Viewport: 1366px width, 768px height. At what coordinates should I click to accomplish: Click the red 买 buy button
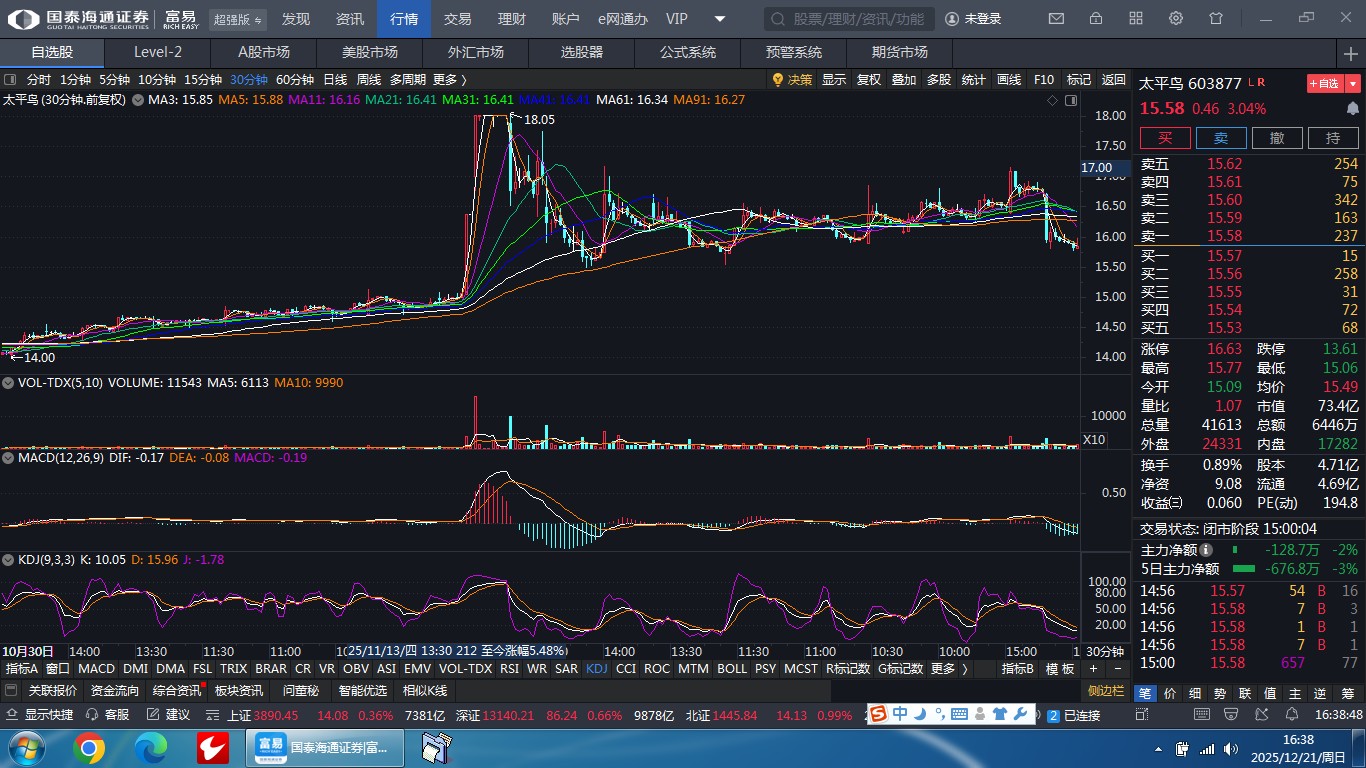[1165, 139]
